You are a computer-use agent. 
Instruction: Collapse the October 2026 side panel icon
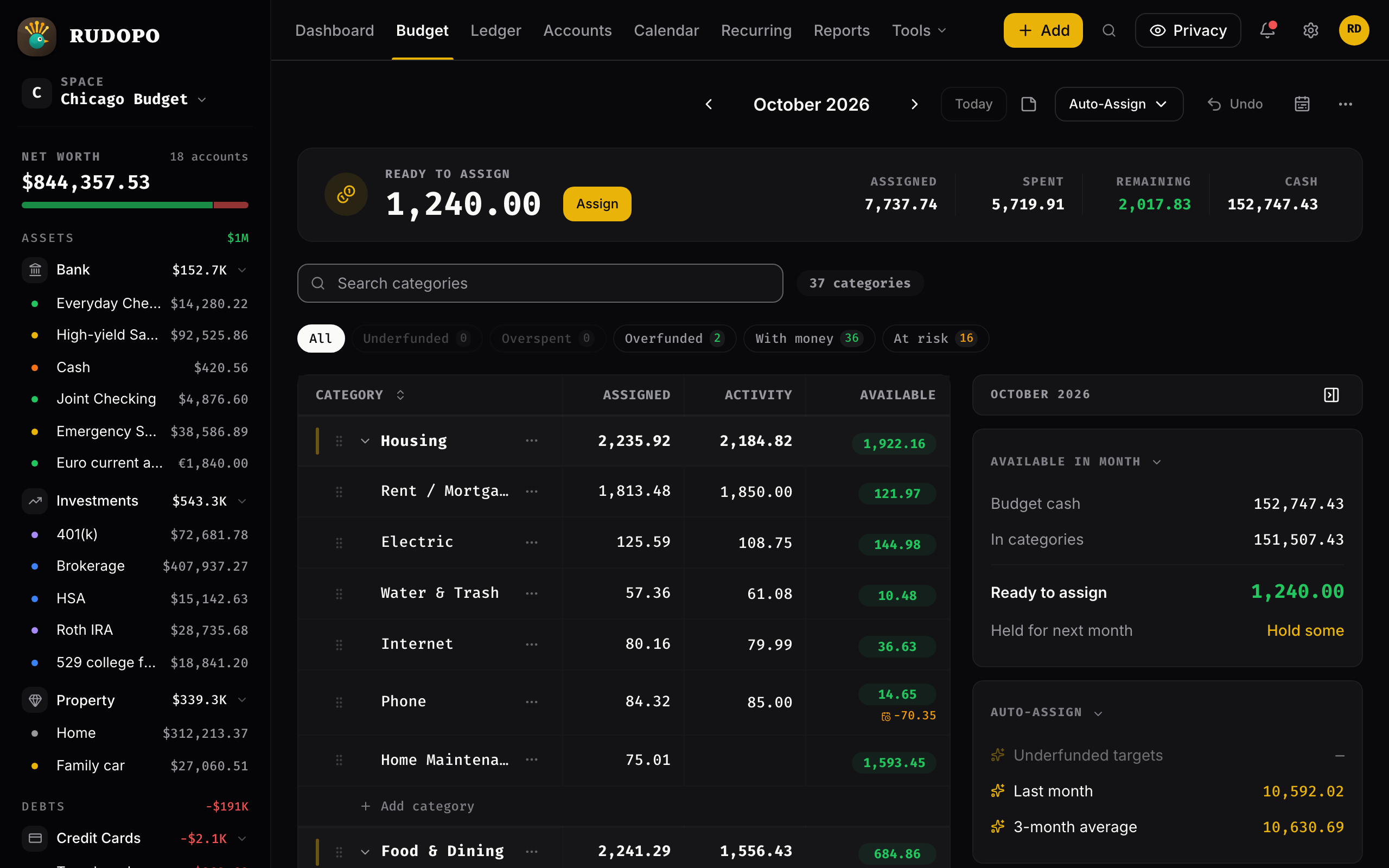[1331, 395]
